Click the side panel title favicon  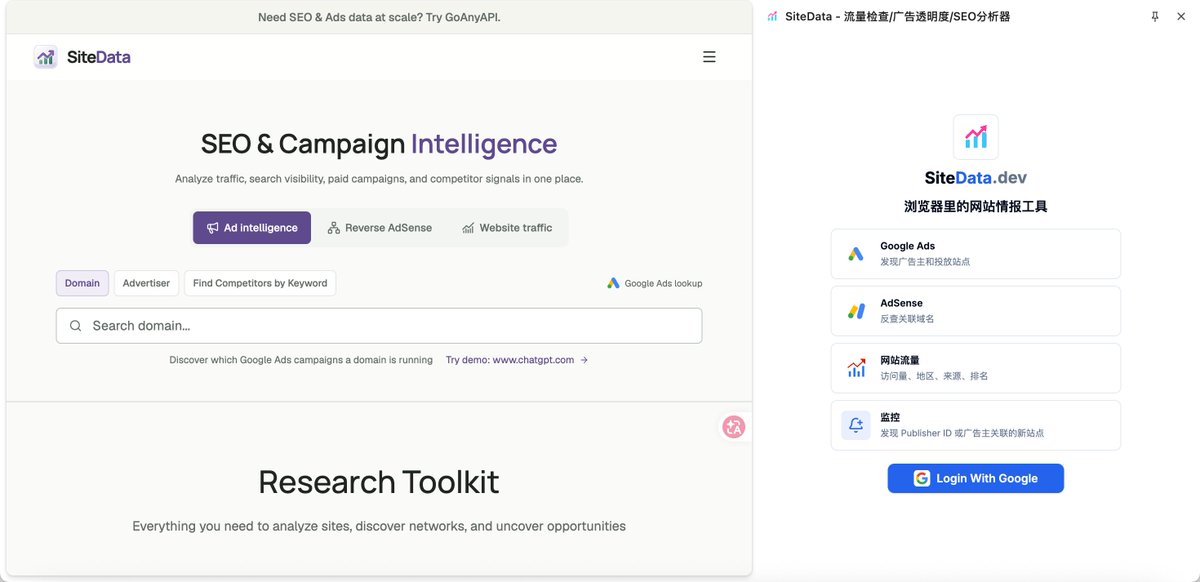772,16
